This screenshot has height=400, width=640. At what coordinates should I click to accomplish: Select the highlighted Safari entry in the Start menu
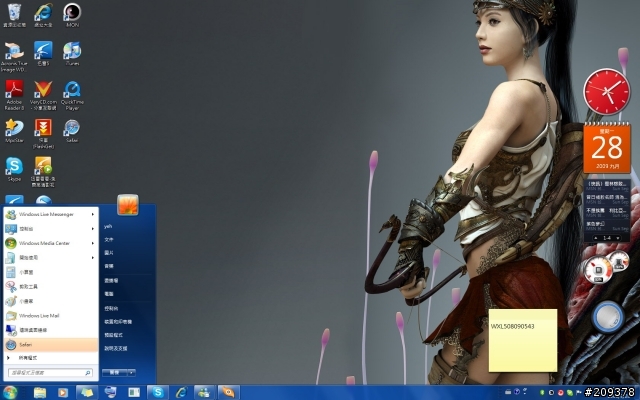pyautogui.click(x=51, y=344)
